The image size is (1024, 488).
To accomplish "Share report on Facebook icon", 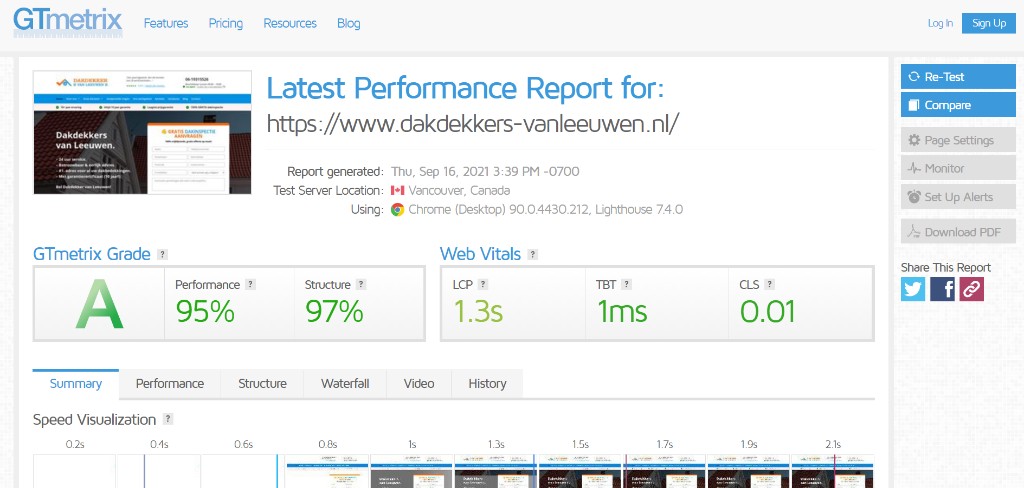I will click(x=942, y=289).
